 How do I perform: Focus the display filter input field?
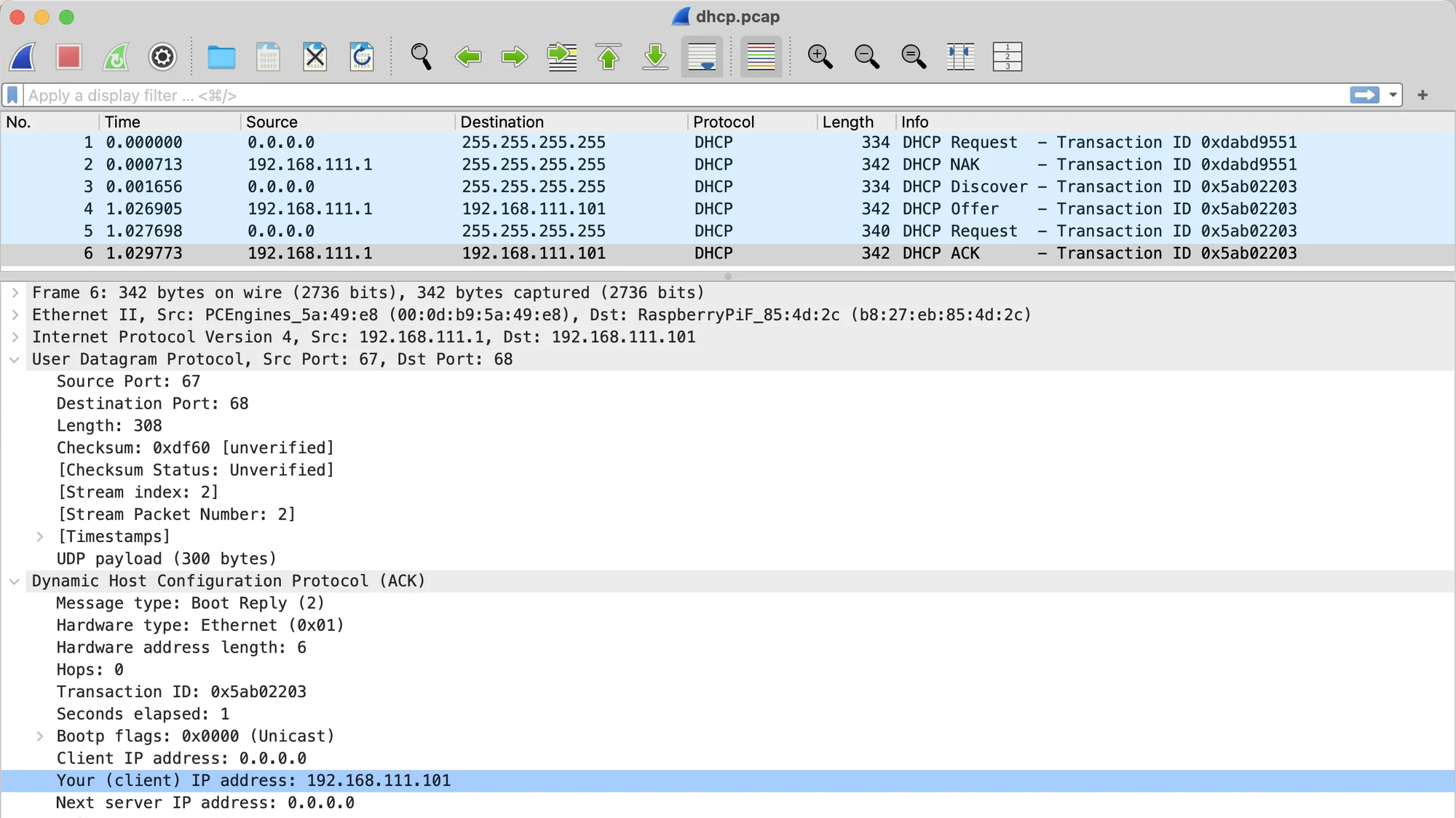(684, 95)
